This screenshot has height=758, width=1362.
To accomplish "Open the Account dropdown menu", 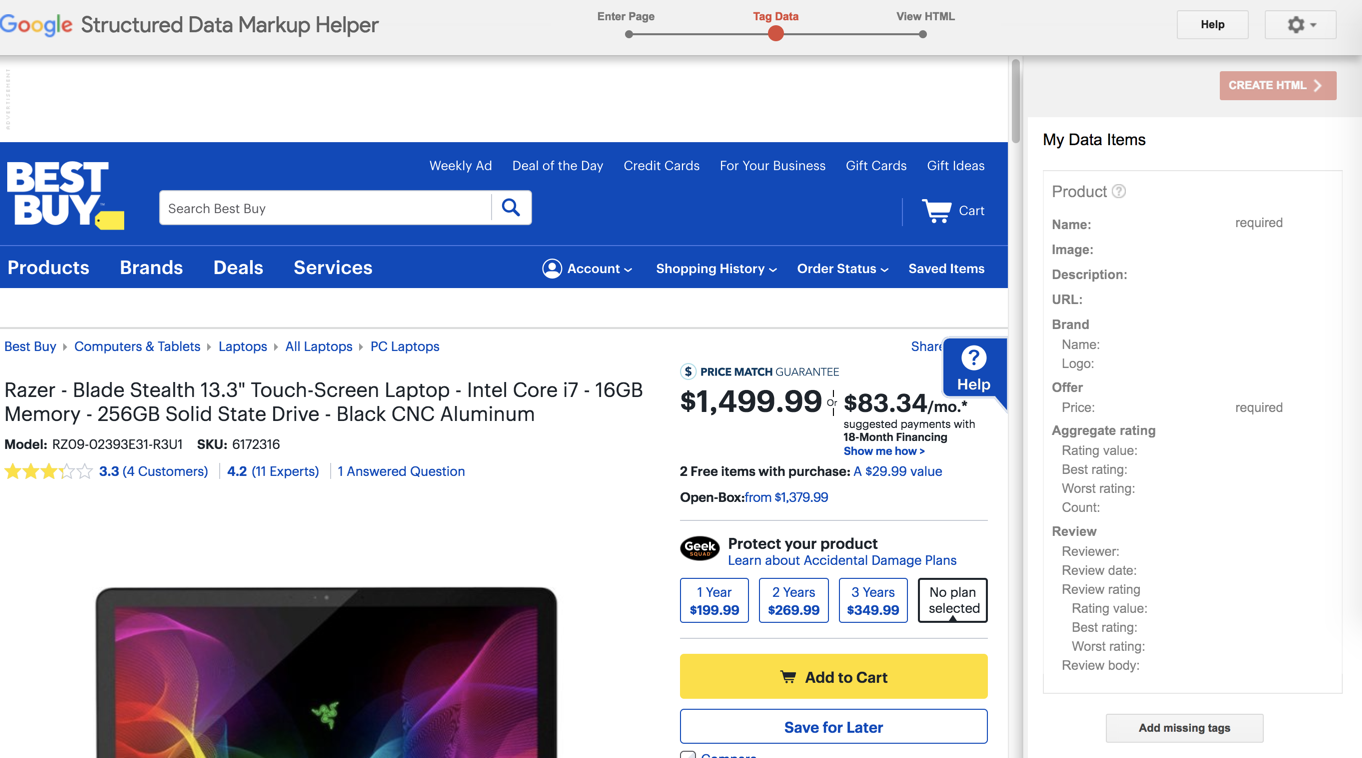I will tap(599, 269).
